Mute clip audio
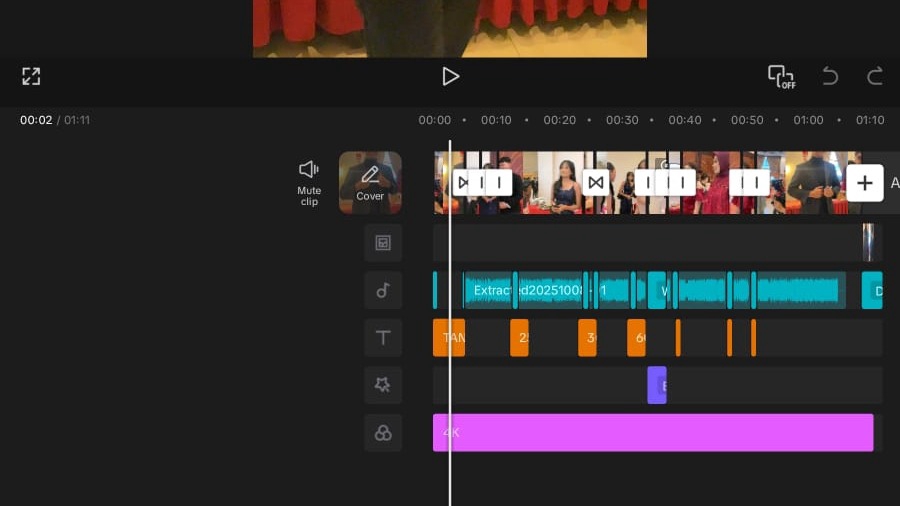Image resolution: width=900 pixels, height=506 pixels. [x=309, y=183]
